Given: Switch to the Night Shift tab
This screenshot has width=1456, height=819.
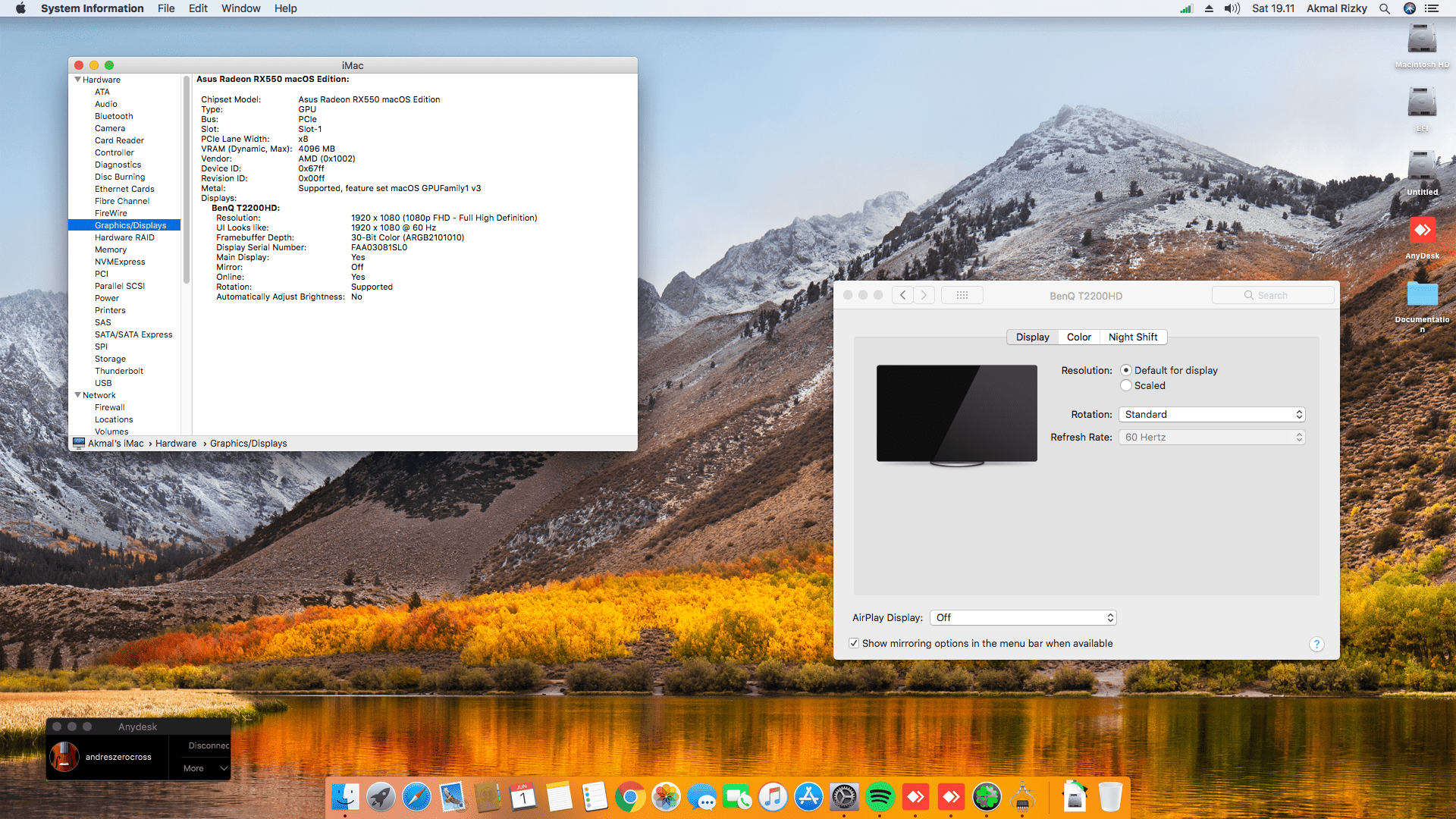Looking at the screenshot, I should click(1132, 337).
